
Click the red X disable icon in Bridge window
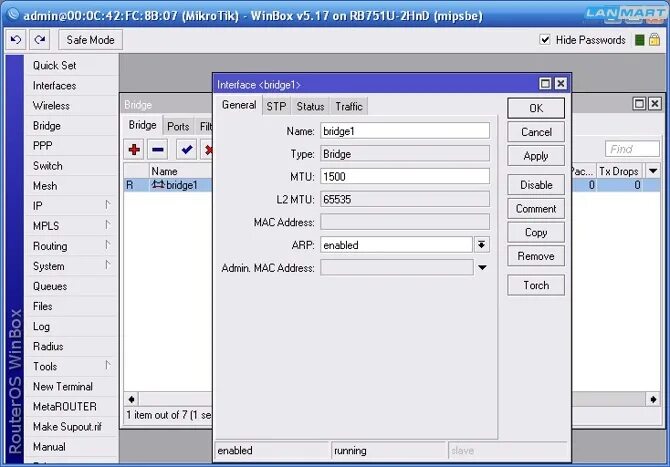208,150
